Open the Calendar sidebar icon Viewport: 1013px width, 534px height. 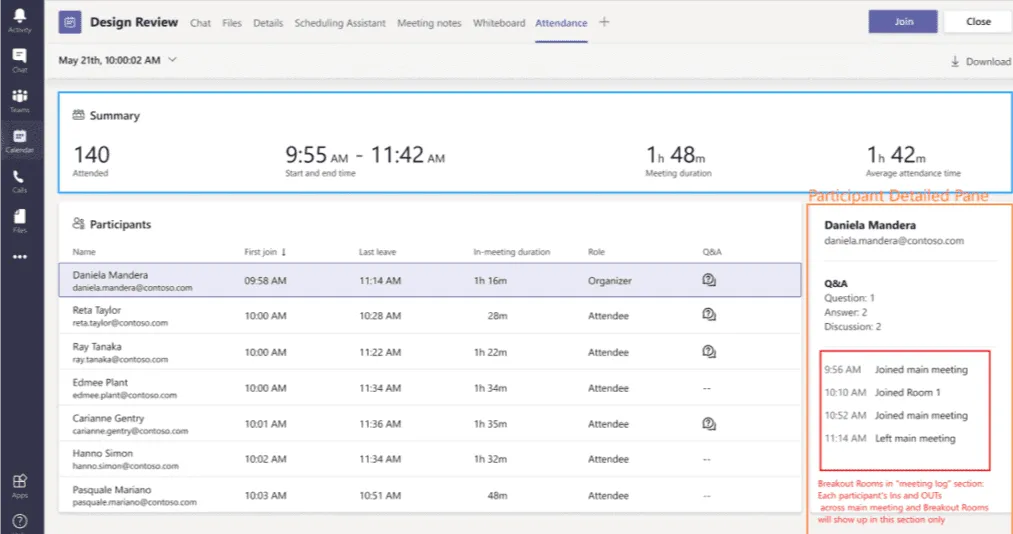[19, 140]
